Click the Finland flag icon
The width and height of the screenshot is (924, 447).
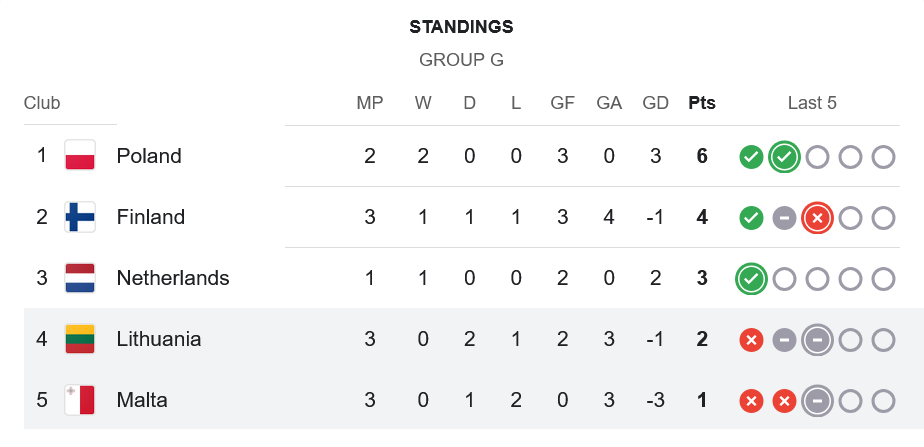point(80,217)
